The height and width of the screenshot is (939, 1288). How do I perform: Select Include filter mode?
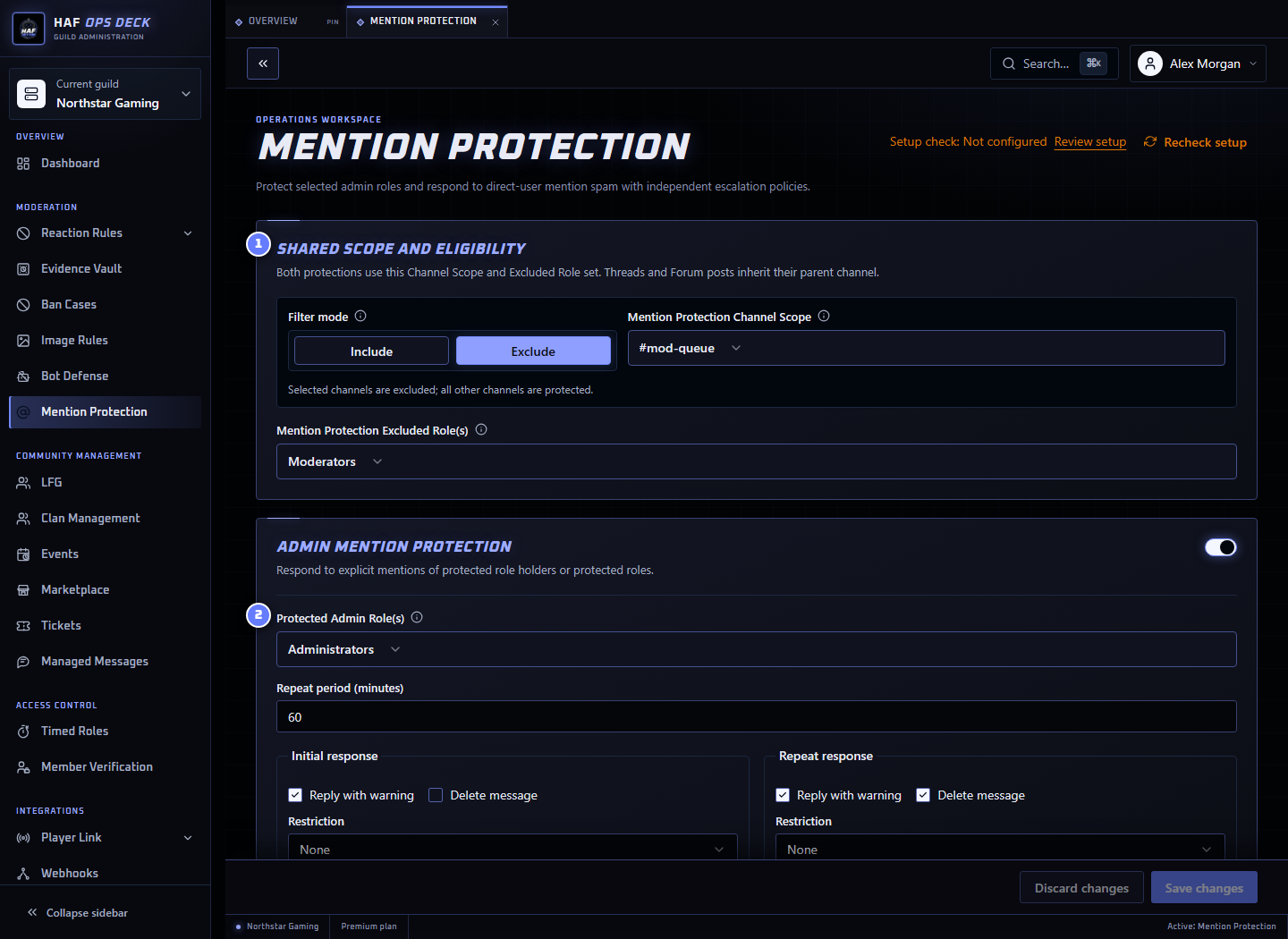point(371,351)
